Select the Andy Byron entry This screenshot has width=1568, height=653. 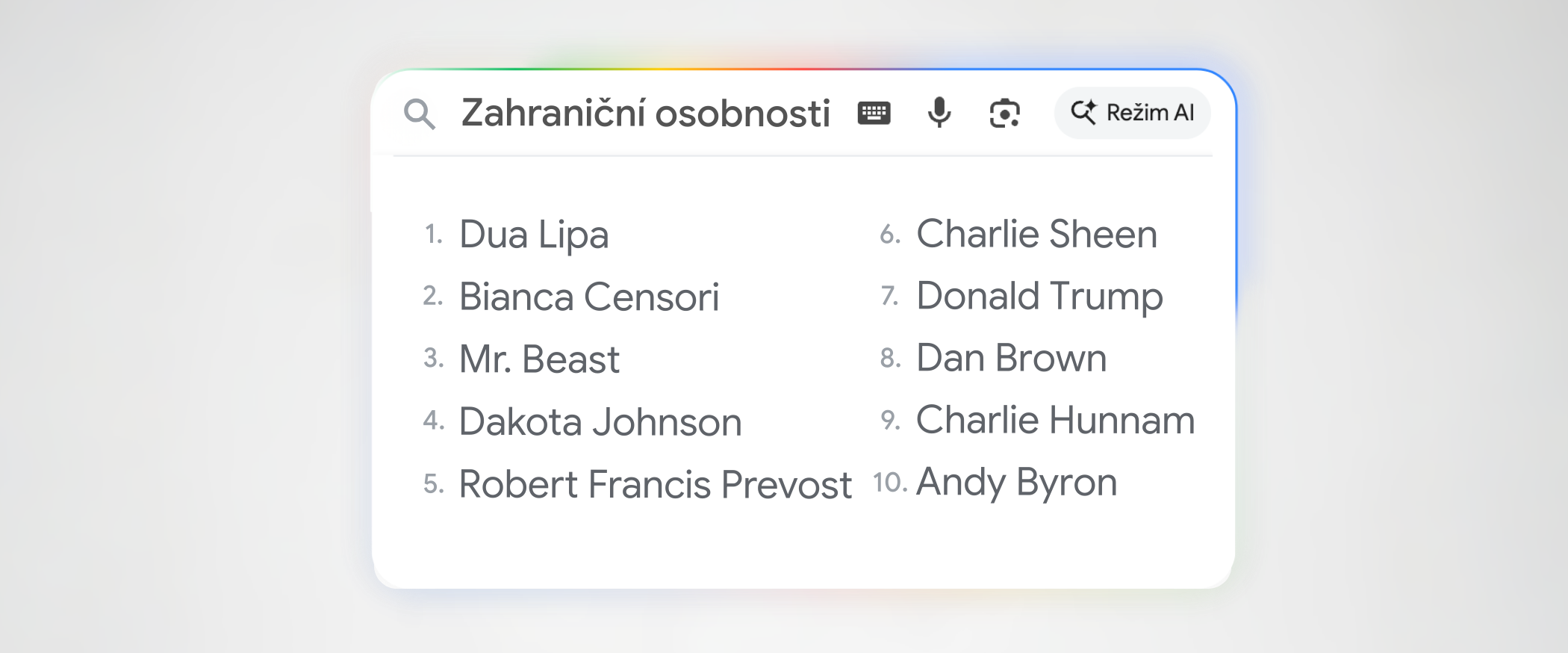[x=1016, y=482]
